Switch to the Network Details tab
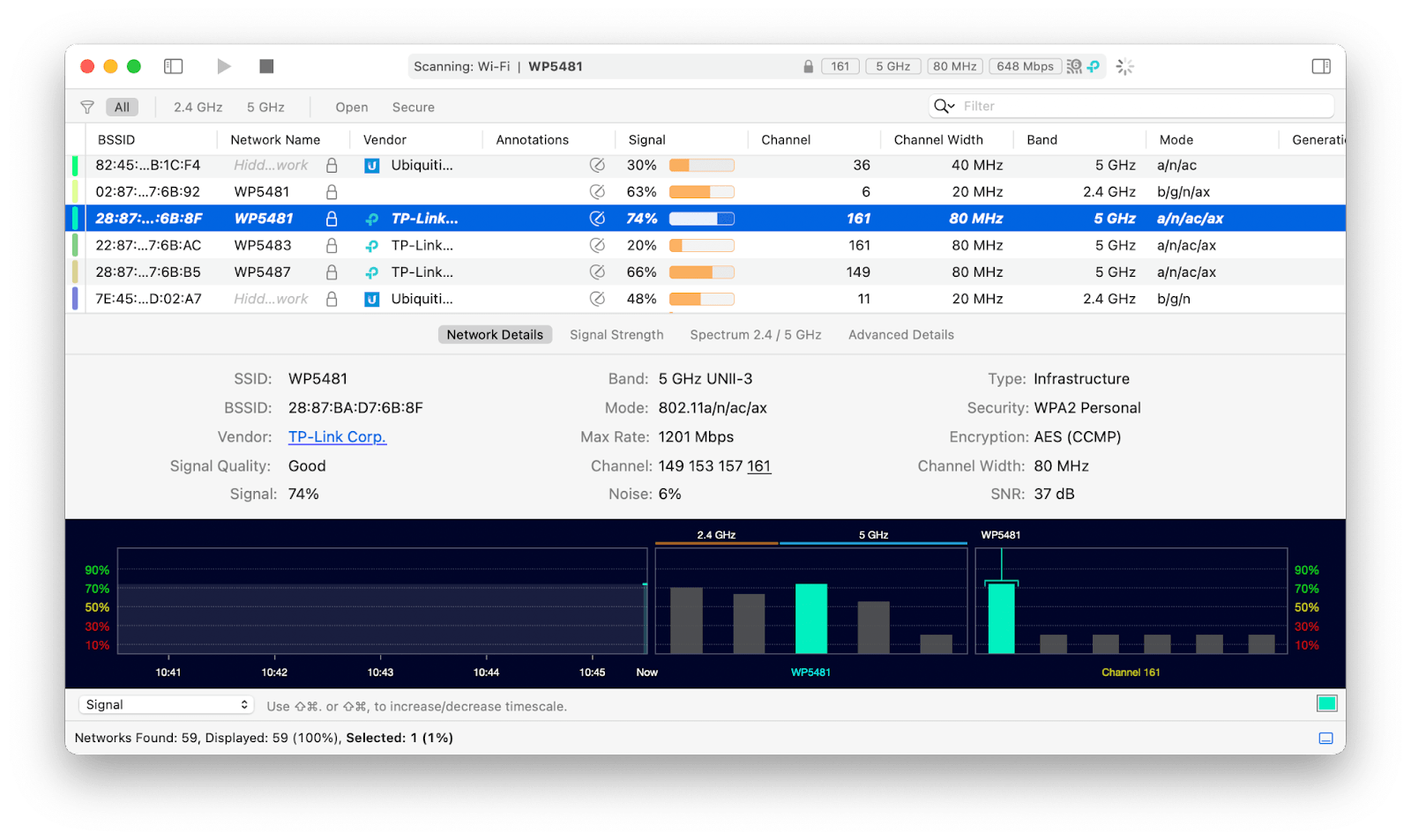The width and height of the screenshot is (1411, 840). pos(495,335)
